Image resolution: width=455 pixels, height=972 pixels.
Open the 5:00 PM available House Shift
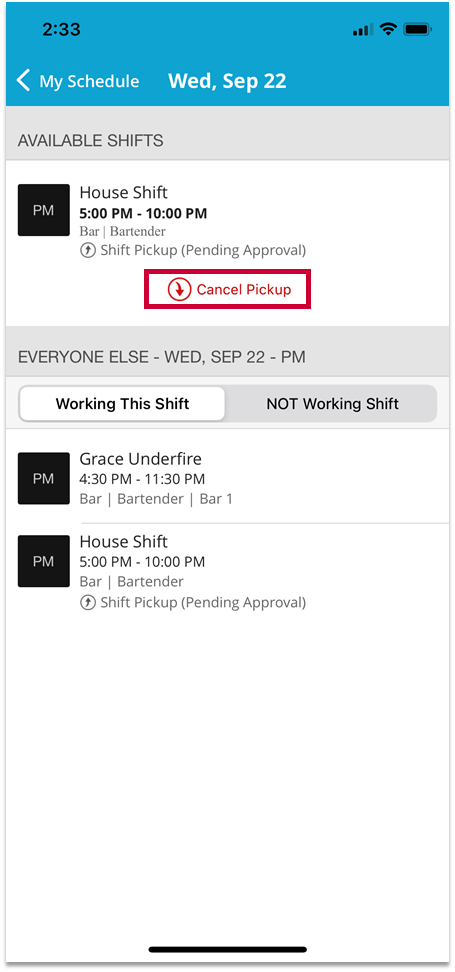point(228,222)
